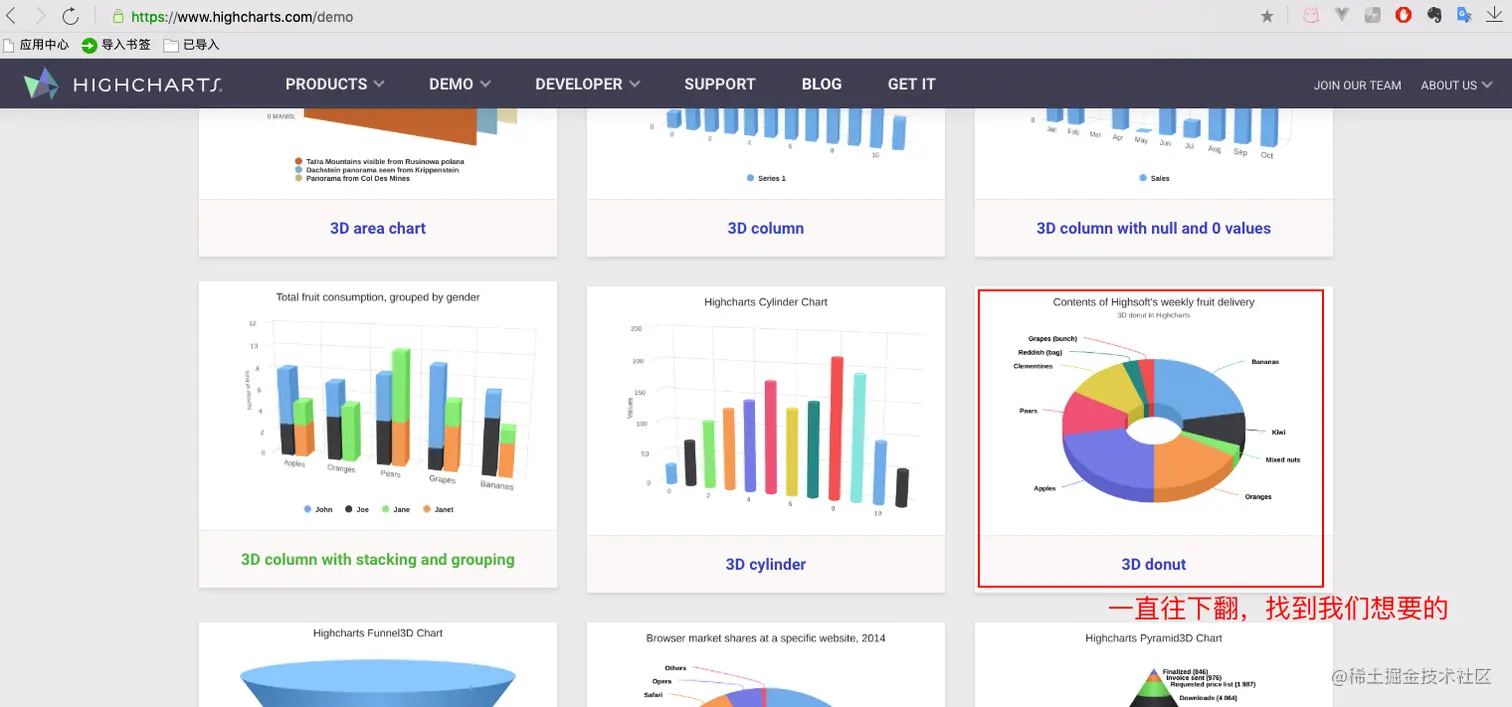Viewport: 1512px width, 707px height.
Task: Open the browser downloads arrow icon
Action: tap(1494, 15)
